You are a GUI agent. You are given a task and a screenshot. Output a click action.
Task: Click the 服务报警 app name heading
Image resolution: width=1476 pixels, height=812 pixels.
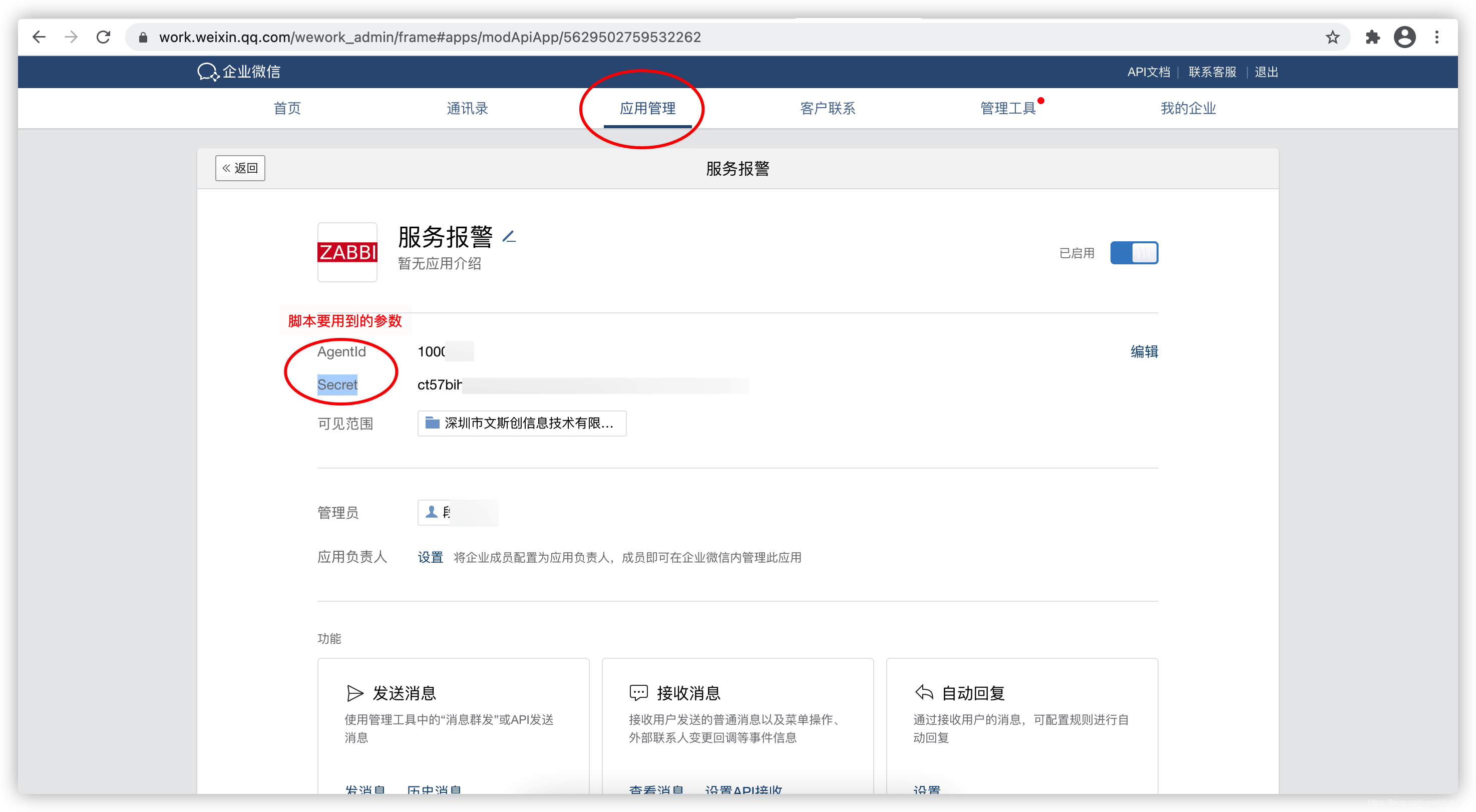445,236
